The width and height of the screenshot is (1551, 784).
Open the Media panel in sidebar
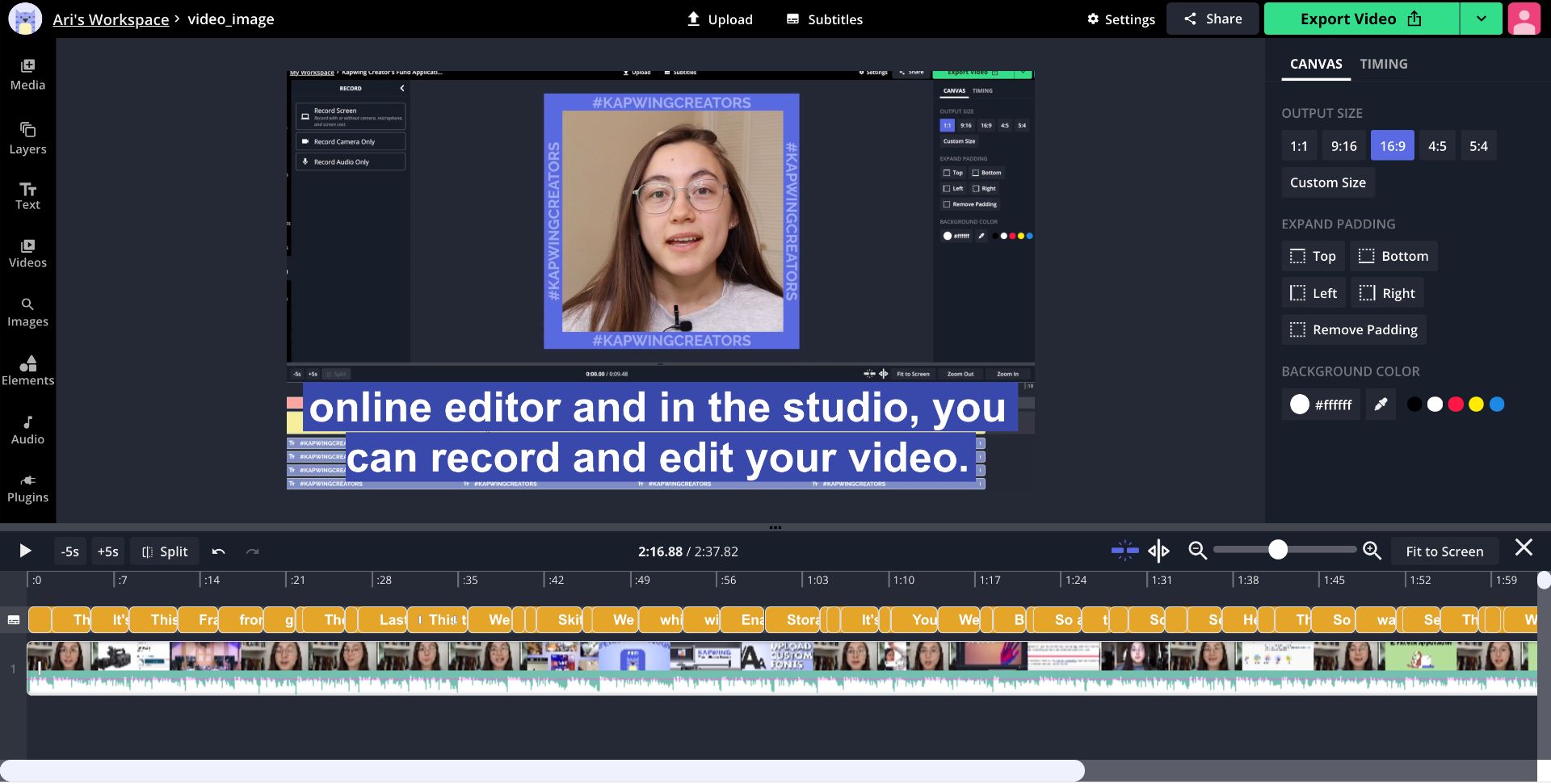coord(27,74)
